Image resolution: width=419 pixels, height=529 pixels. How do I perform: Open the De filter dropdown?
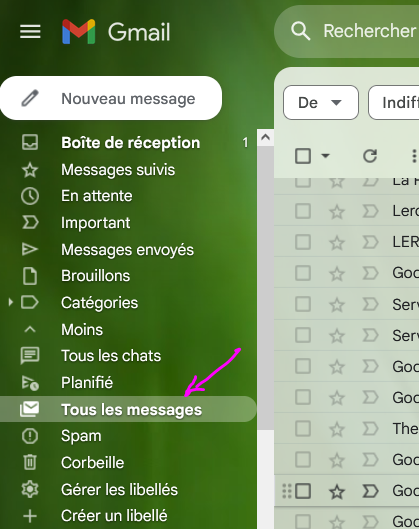tap(321, 103)
